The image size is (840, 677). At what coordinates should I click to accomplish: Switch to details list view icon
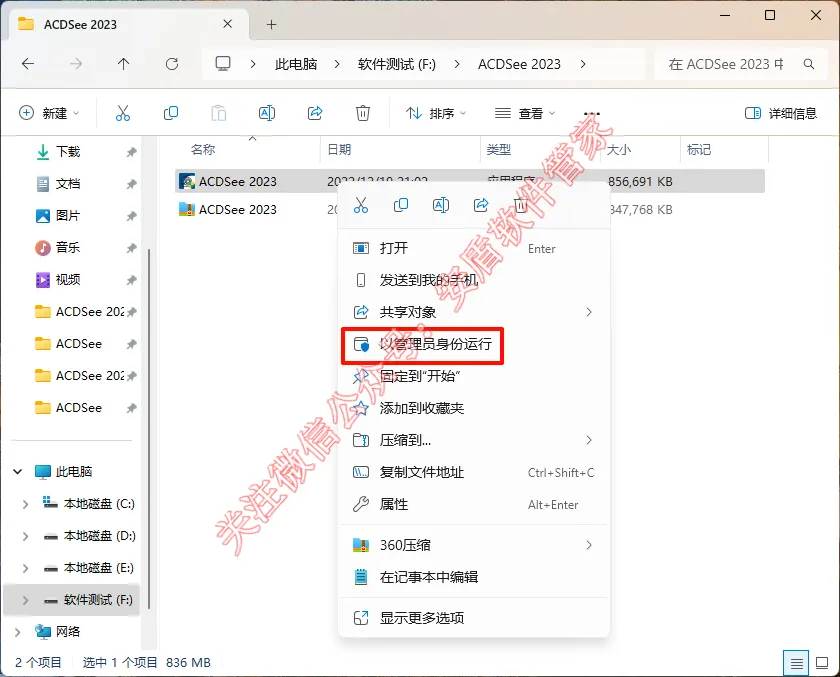[797, 664]
